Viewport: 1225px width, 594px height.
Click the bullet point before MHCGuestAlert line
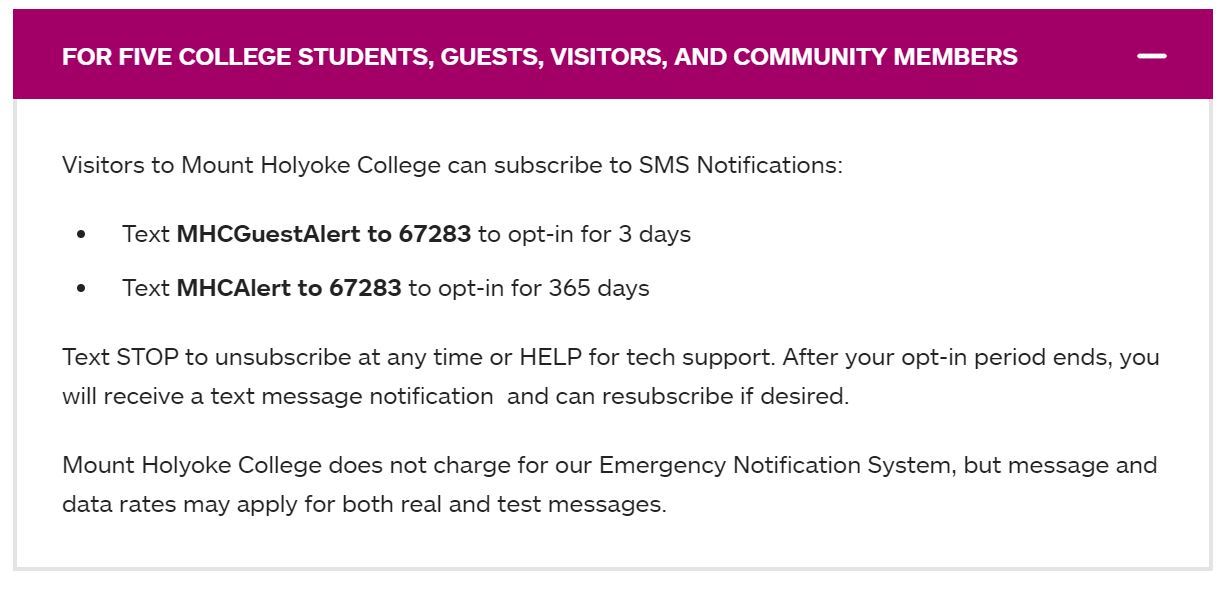click(81, 235)
